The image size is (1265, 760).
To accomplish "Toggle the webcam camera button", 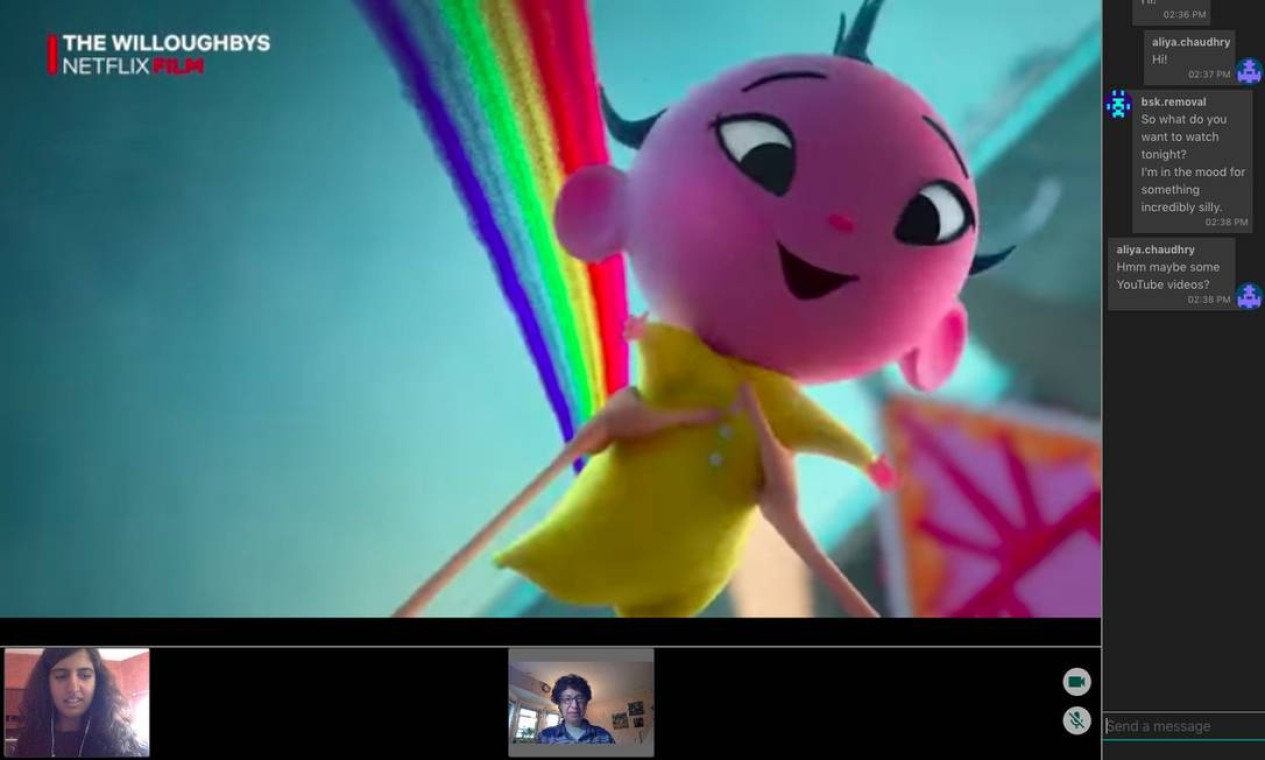I will 1076,682.
